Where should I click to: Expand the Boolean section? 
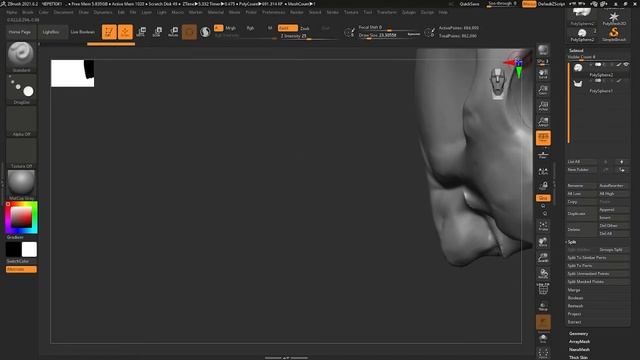(x=576, y=298)
